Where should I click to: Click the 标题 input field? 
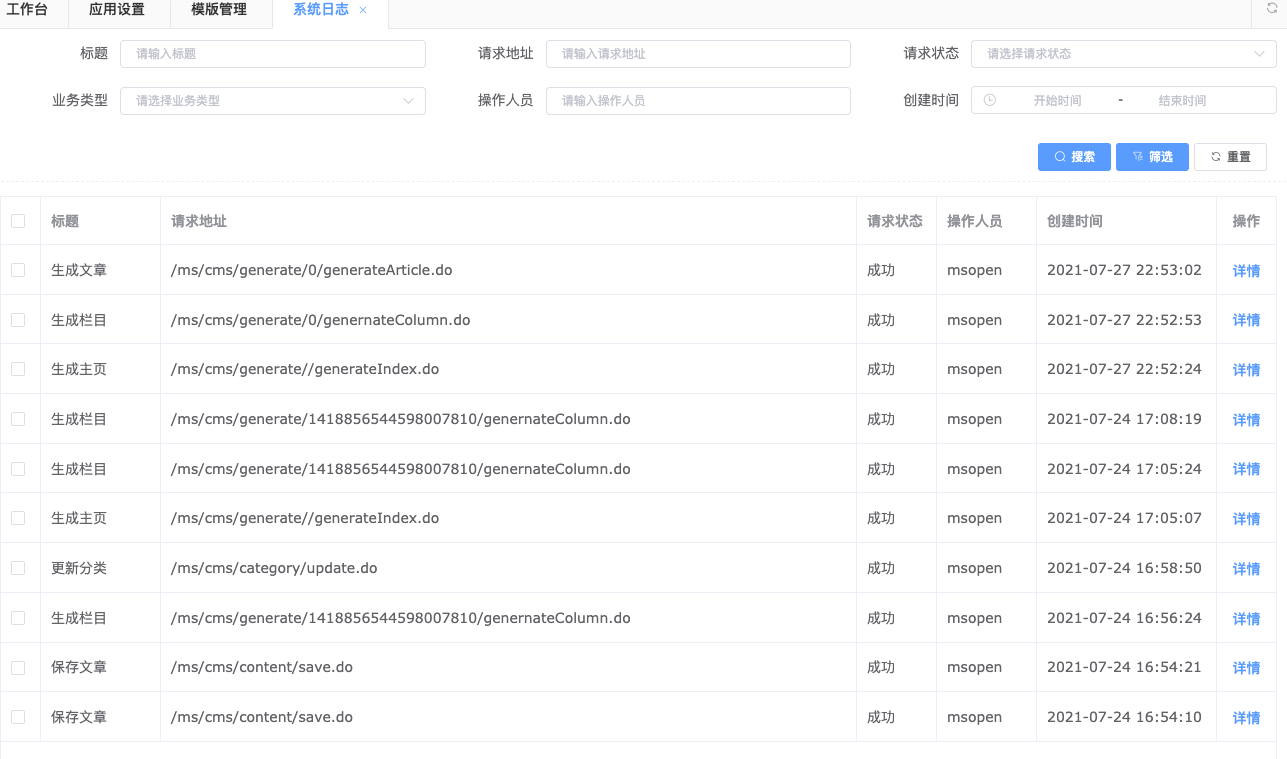[x=272, y=54]
